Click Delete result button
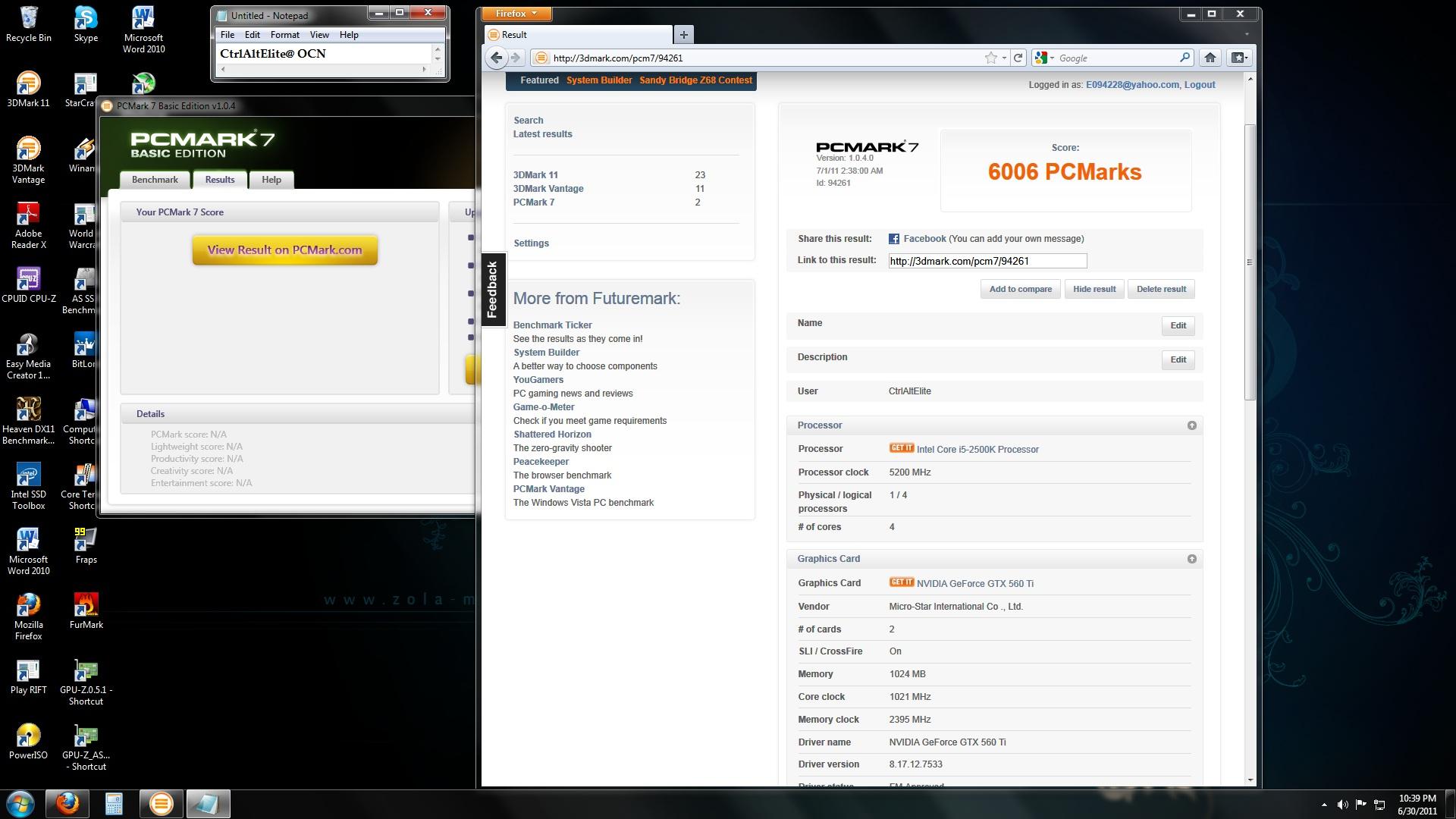The image size is (1456, 819). click(1161, 289)
